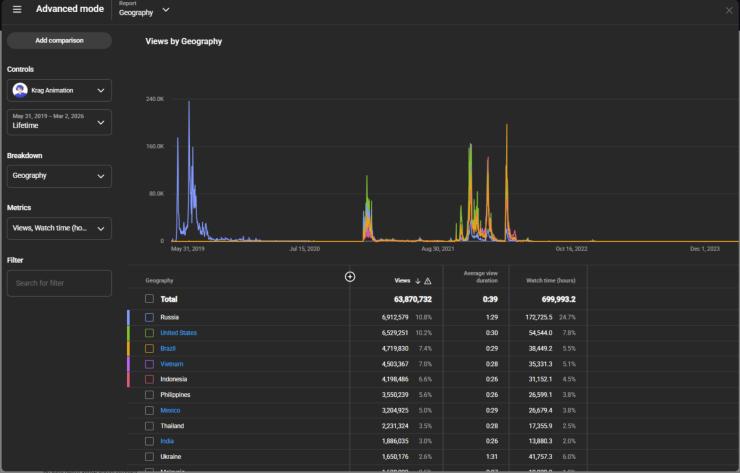Click the sort arrow on Views column
This screenshot has width=740, height=473.
[418, 281]
